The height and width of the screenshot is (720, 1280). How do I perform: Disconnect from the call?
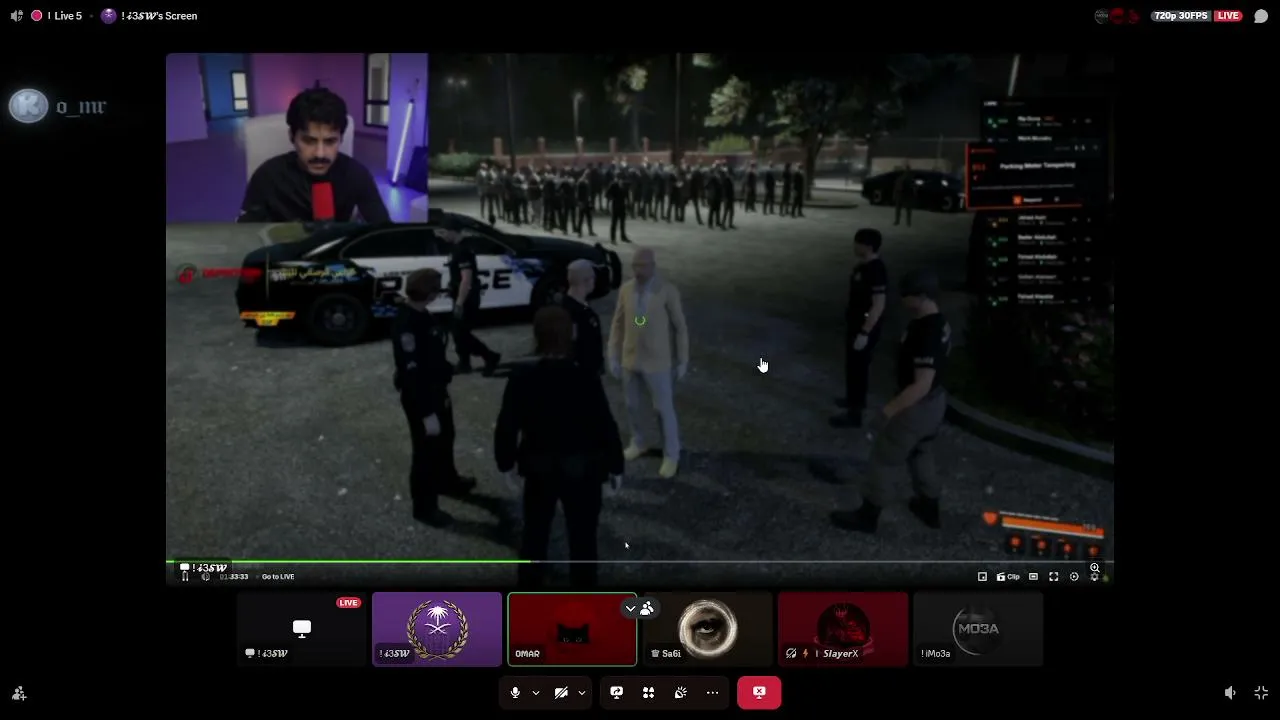pyautogui.click(x=759, y=692)
